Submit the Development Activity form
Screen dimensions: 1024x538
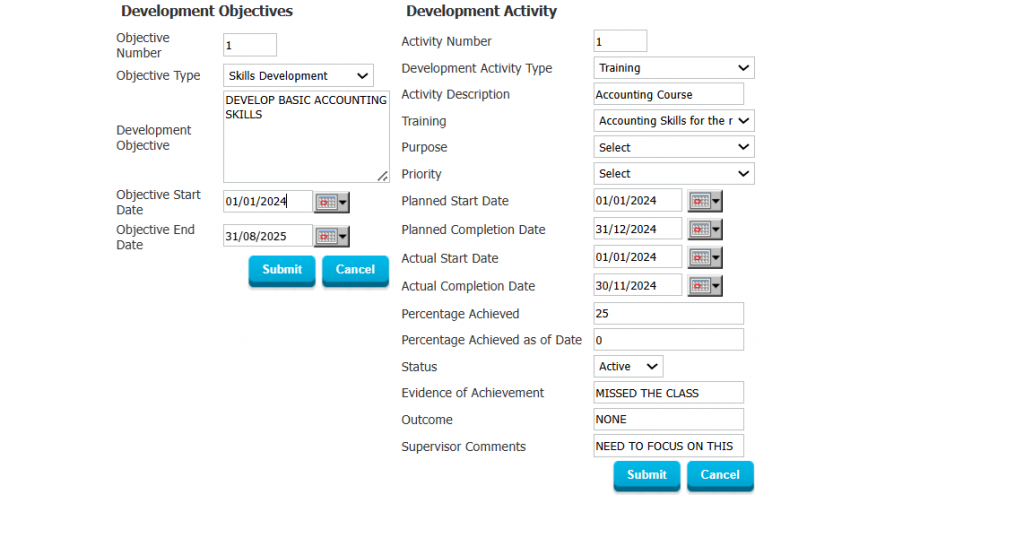click(x=647, y=476)
